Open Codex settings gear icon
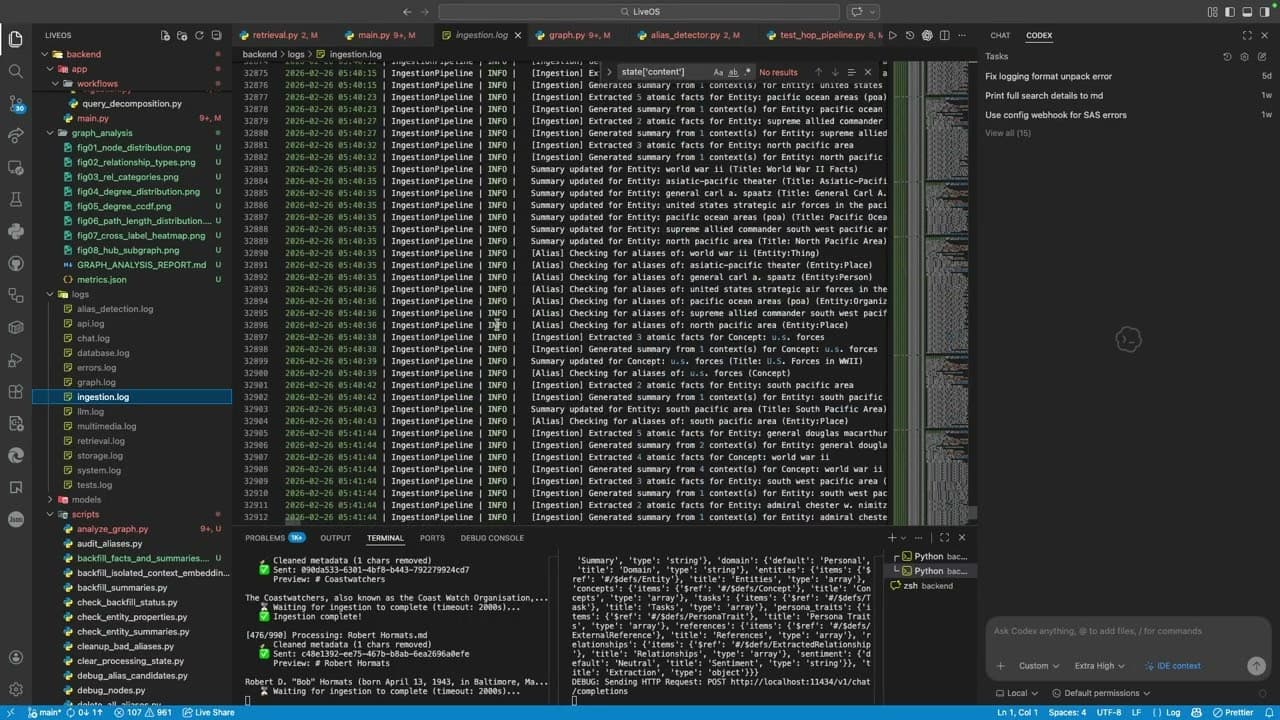This screenshot has width=1280, height=720. coord(1245,57)
